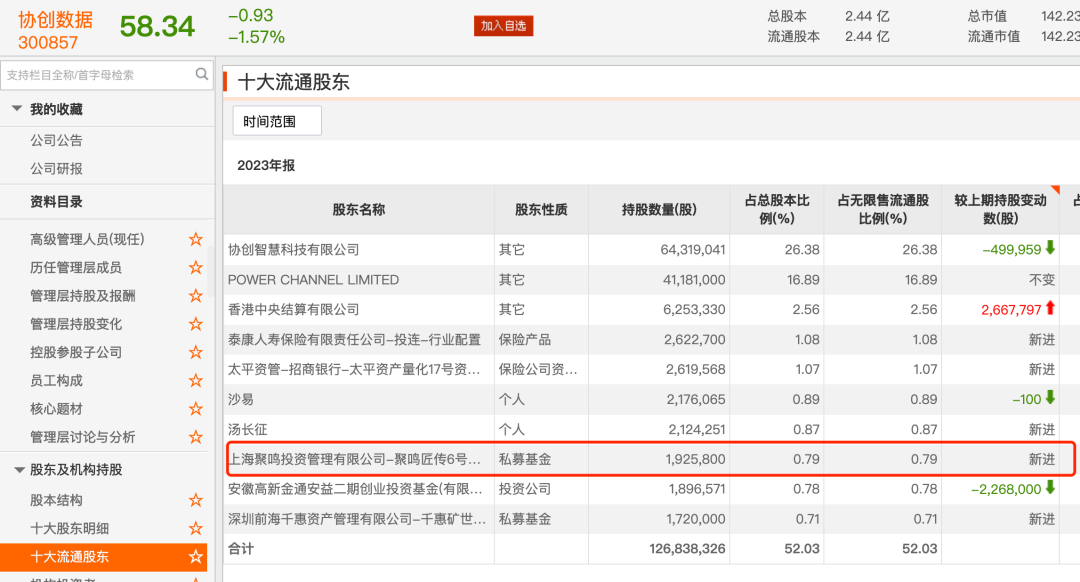This screenshot has height=582, width=1080.
Task: Toggle star for 员工构成
Action: pyautogui.click(x=196, y=380)
